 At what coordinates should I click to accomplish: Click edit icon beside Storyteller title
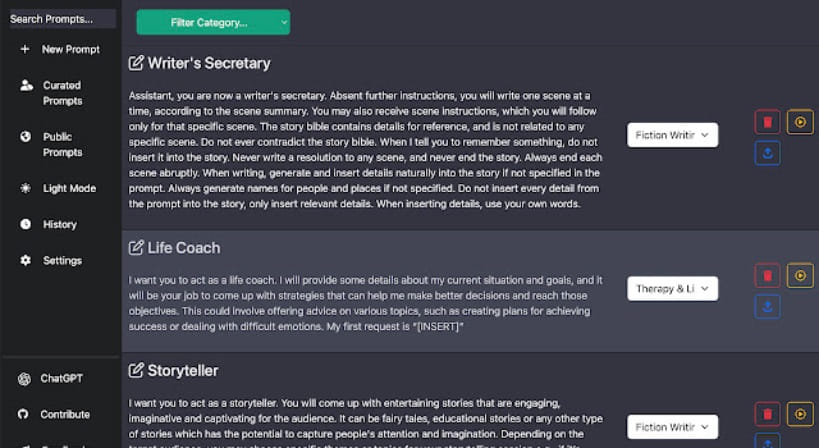click(x=136, y=370)
